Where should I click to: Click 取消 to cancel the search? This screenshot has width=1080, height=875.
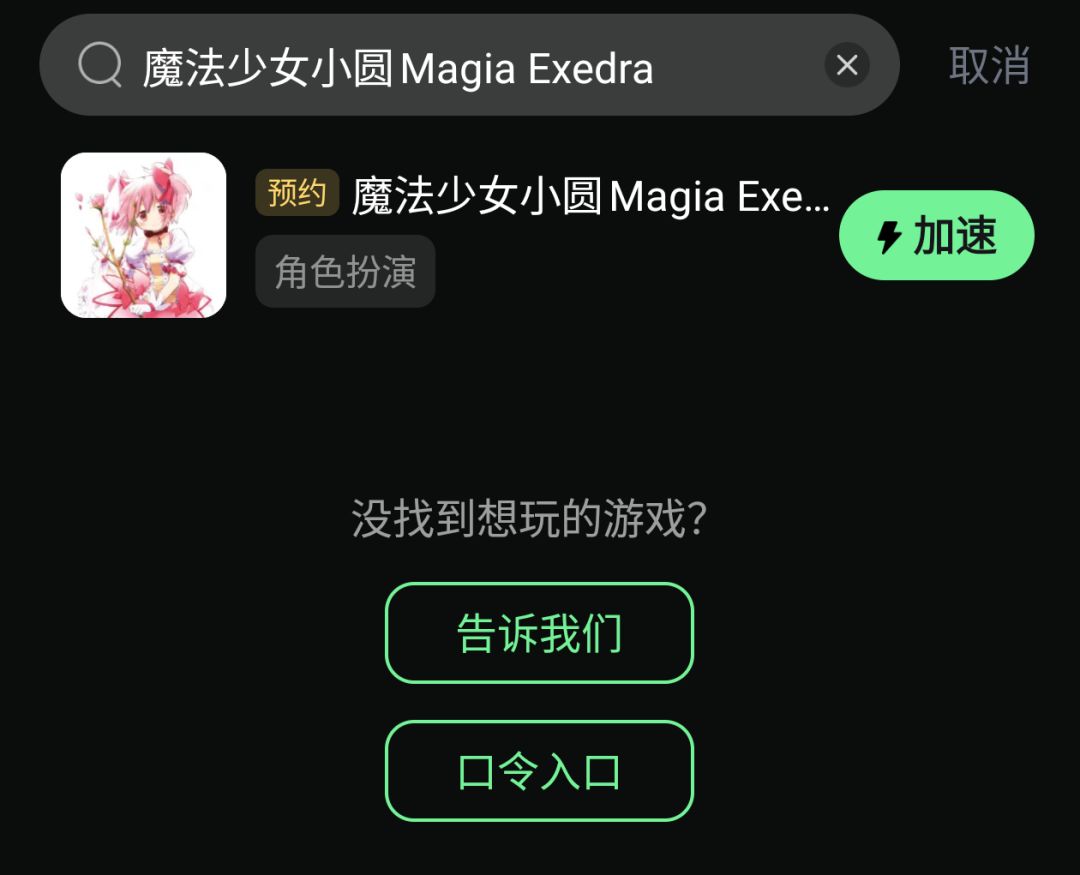coord(989,65)
